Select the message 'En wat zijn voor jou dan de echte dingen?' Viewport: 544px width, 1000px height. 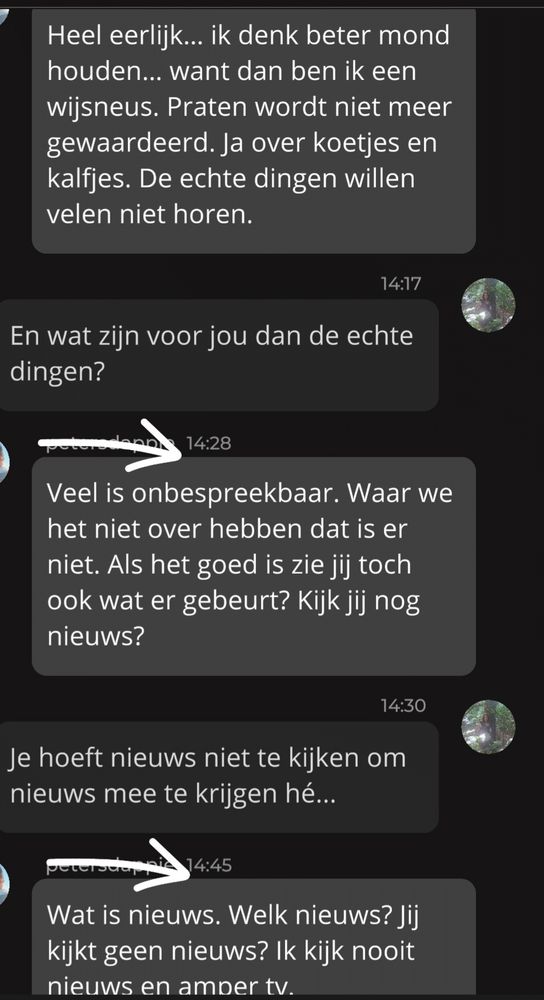coord(218,355)
